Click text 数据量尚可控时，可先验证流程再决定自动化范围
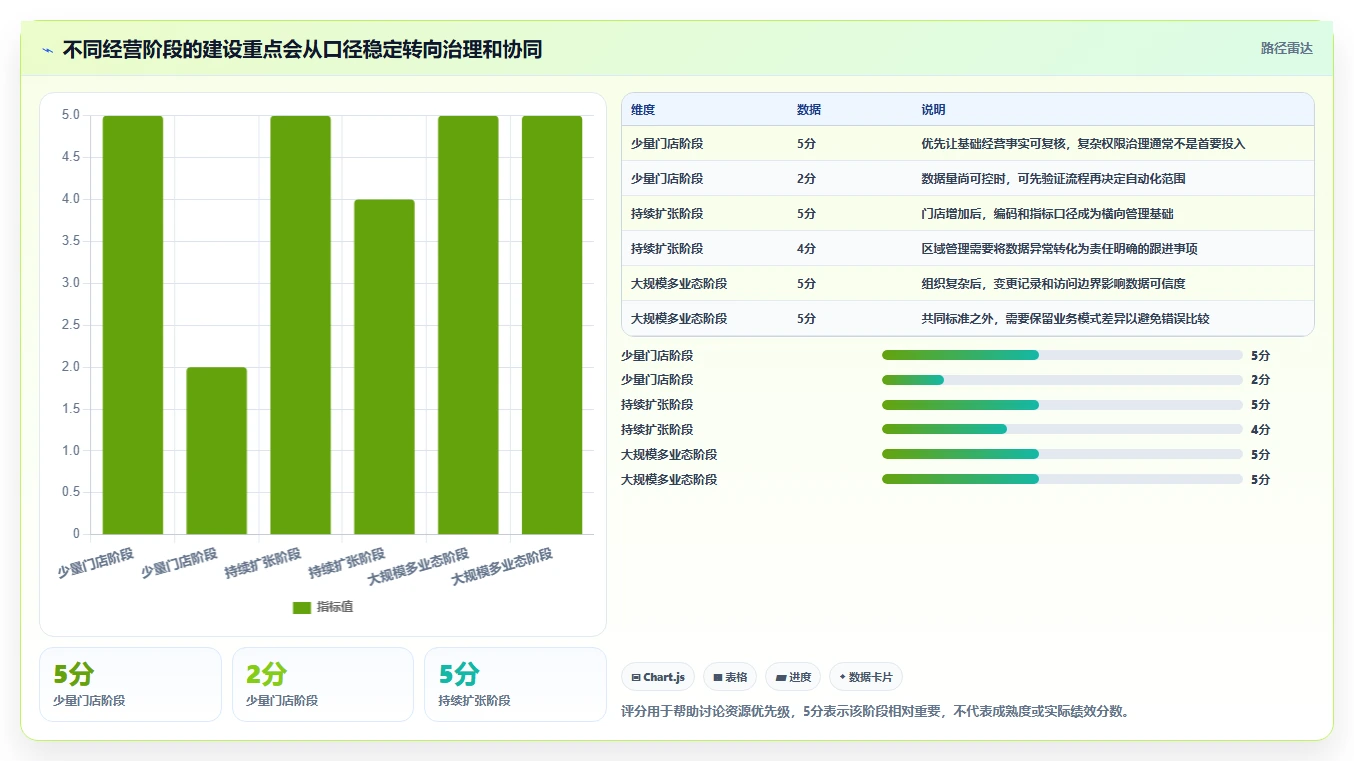 point(1053,179)
